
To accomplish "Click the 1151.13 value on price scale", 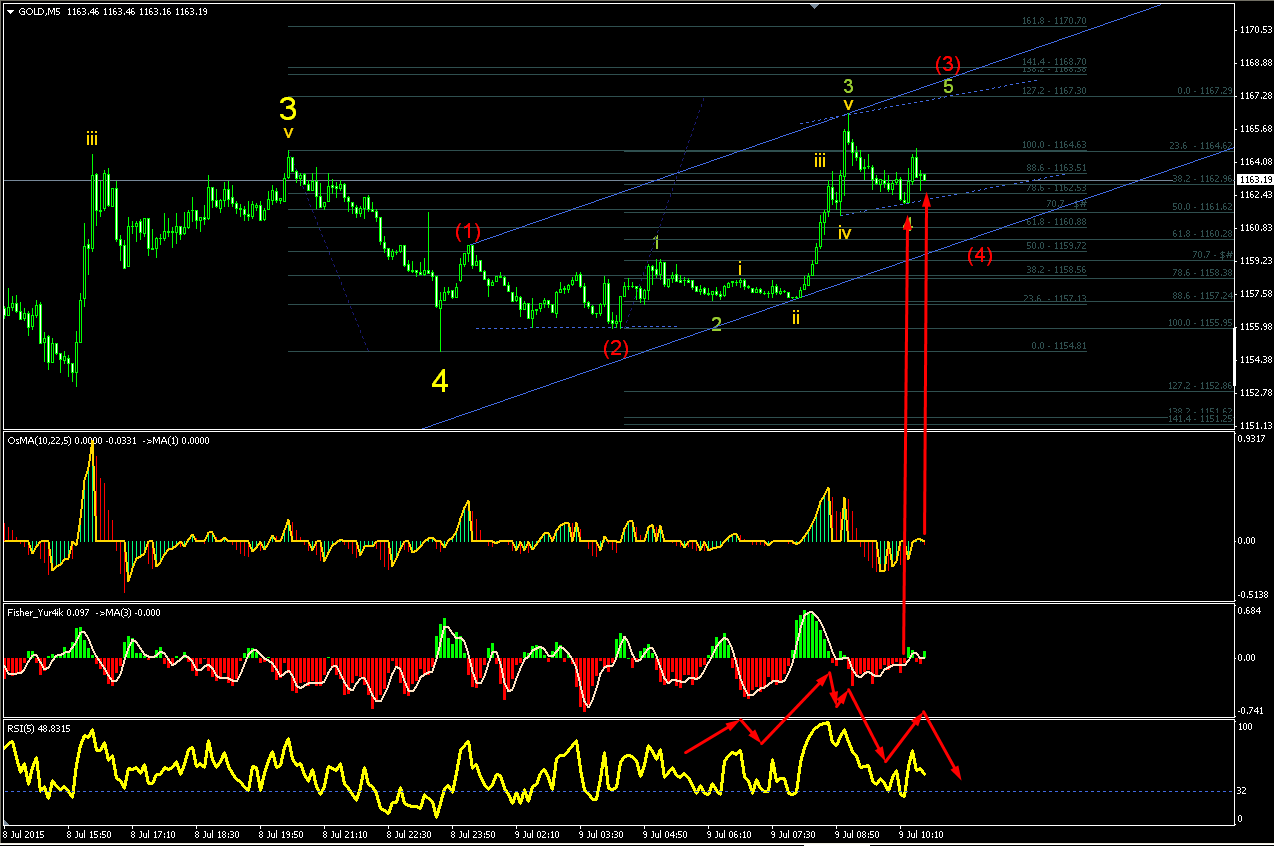I will pyautogui.click(x=1255, y=425).
